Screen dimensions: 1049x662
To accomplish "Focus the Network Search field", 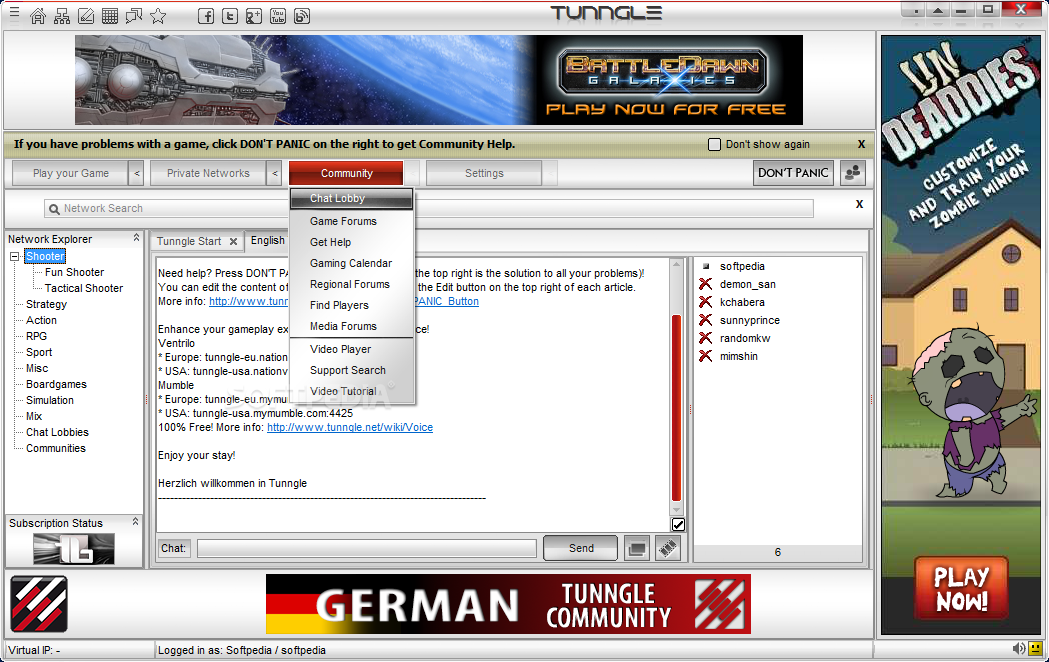I will pyautogui.click(x=428, y=209).
